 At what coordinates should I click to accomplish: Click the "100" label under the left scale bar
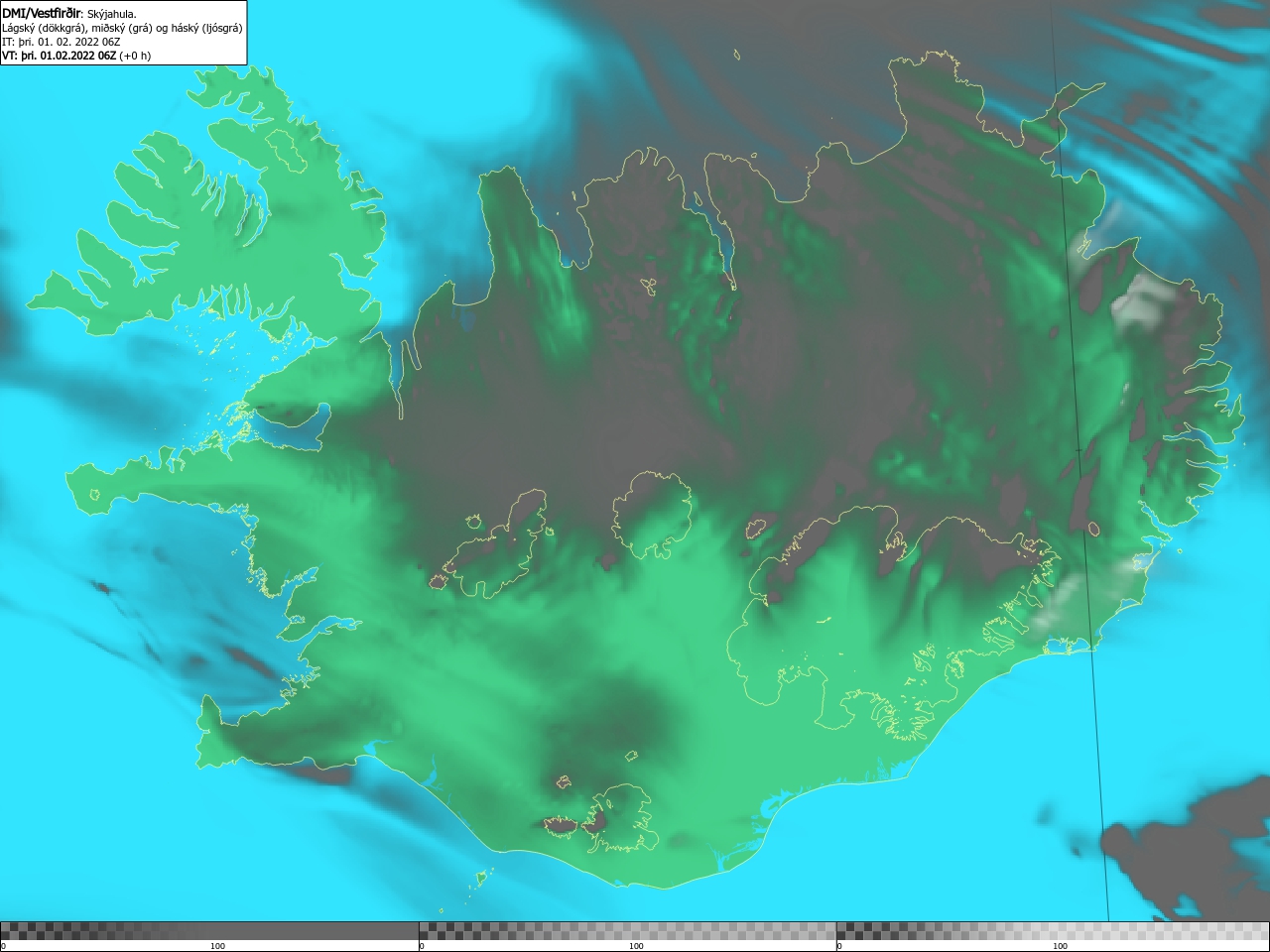(218, 946)
